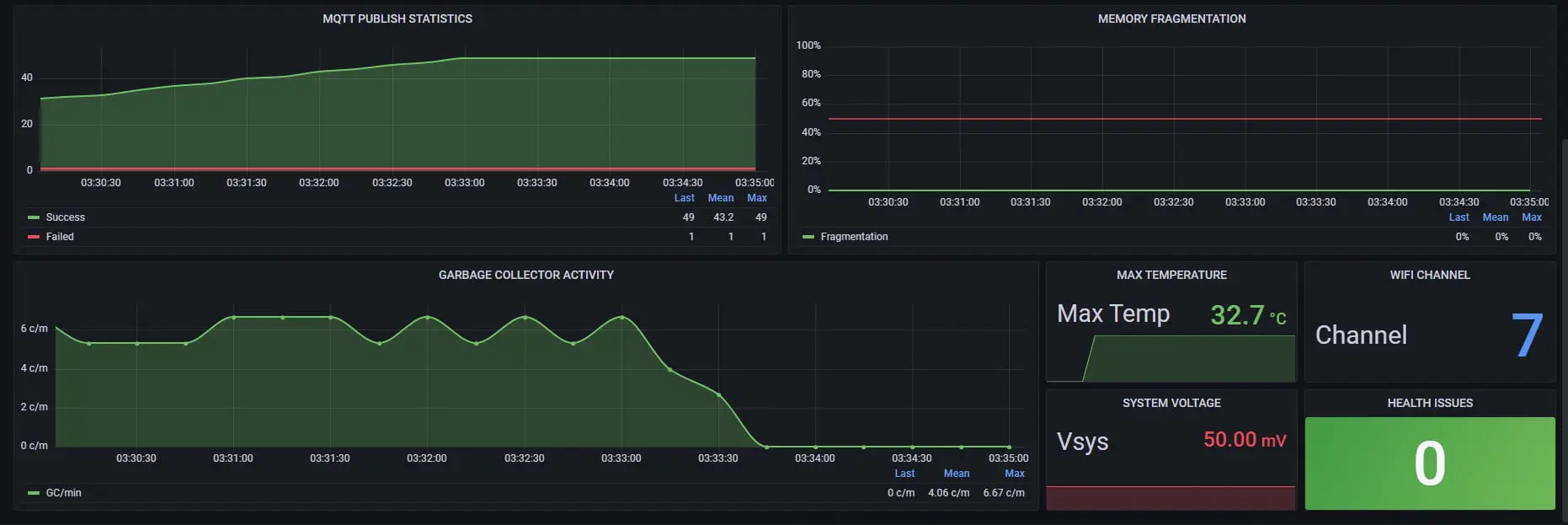Click the 6.67 c/m max GC value
Screen dimensions: 1568x525
[1004, 493]
